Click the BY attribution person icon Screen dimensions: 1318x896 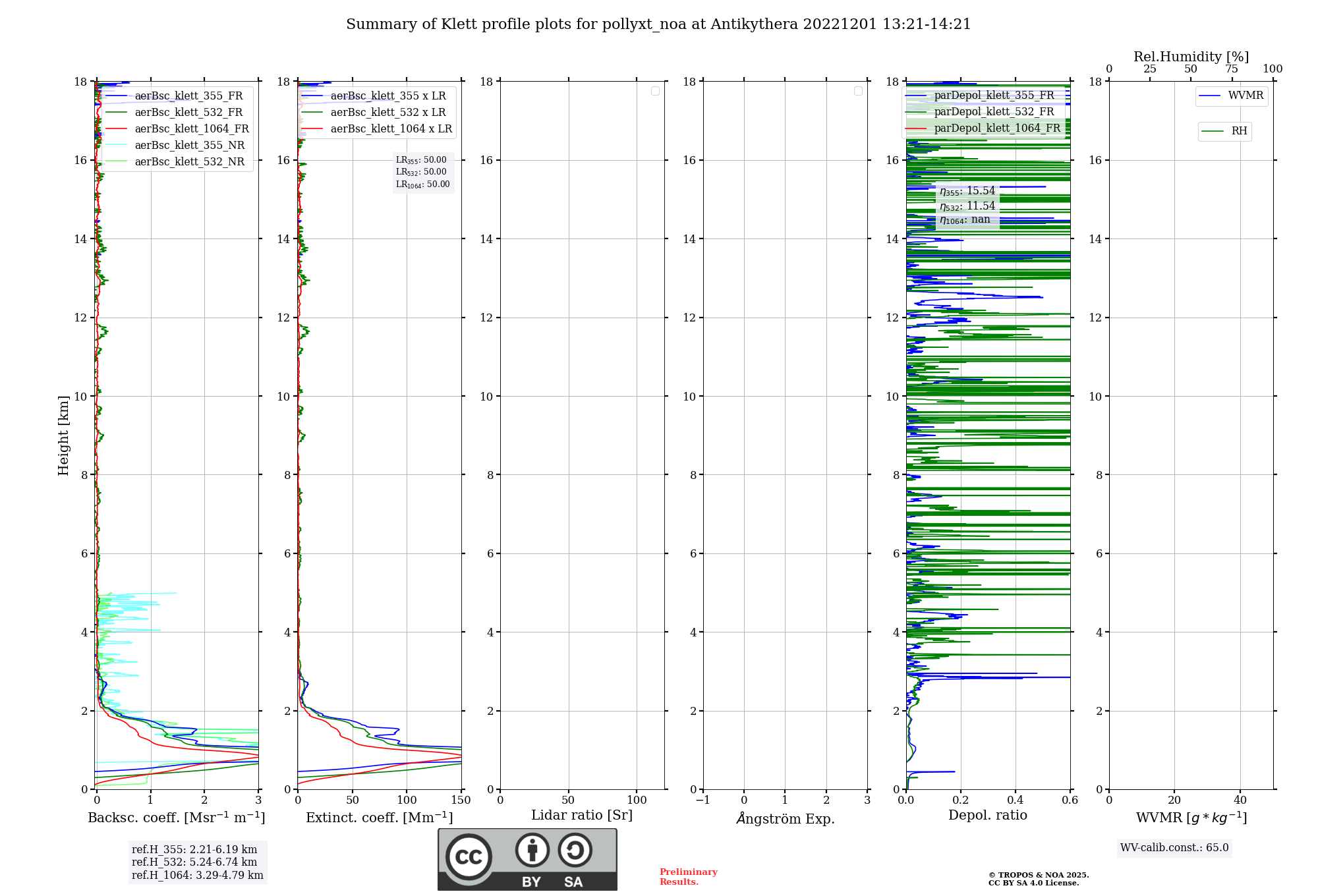[532, 850]
